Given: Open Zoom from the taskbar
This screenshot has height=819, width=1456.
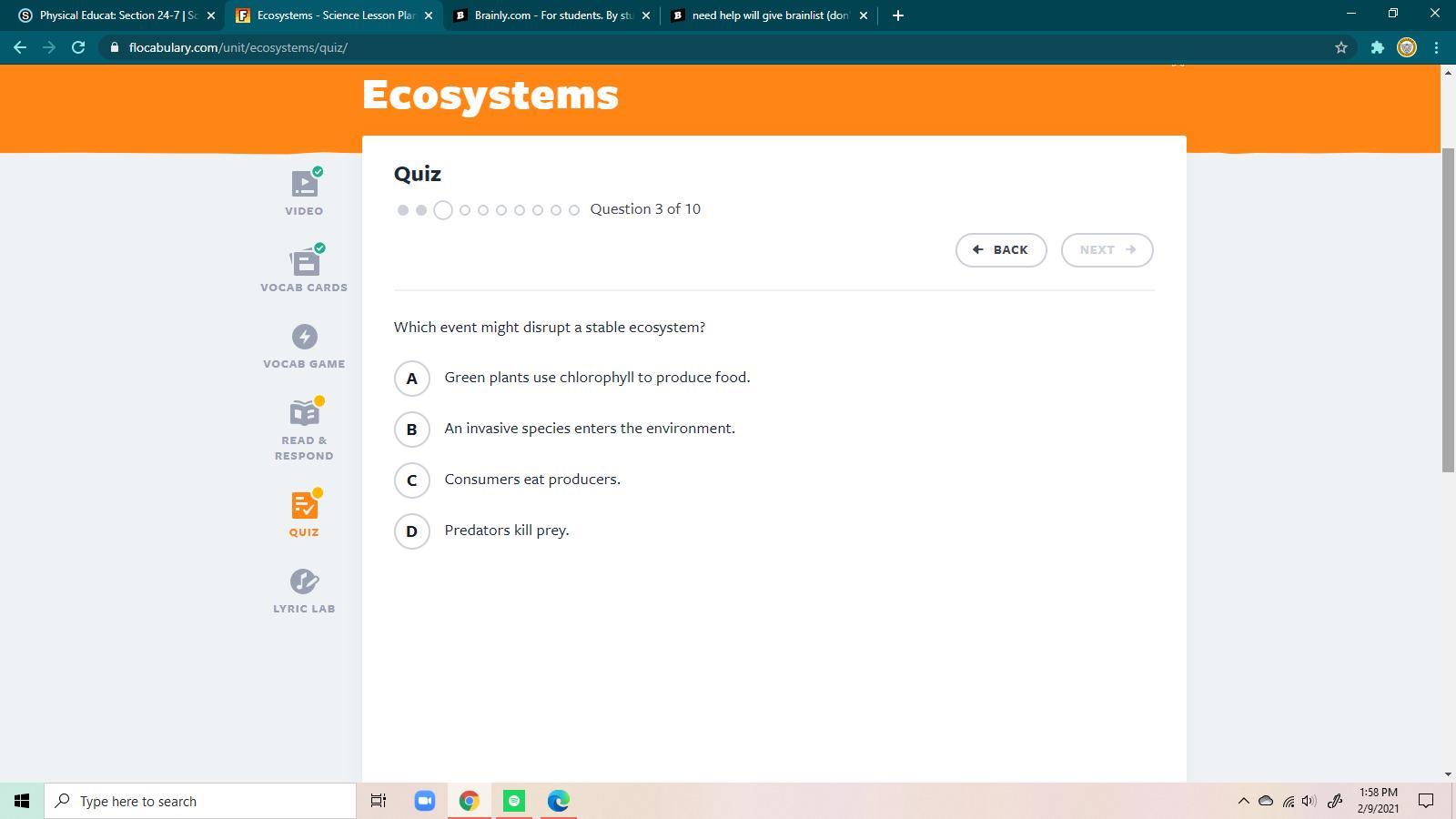Looking at the screenshot, I should pos(424,801).
